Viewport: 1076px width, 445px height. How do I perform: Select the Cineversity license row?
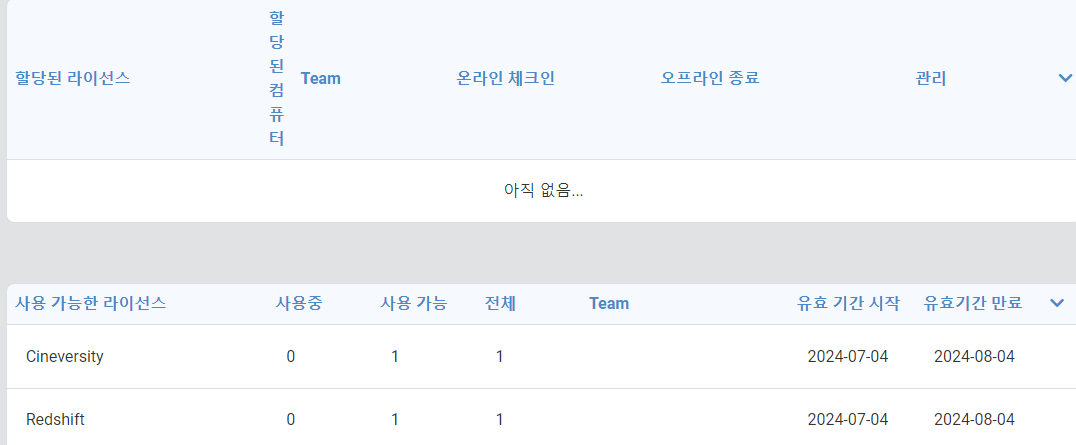[x=541, y=356]
